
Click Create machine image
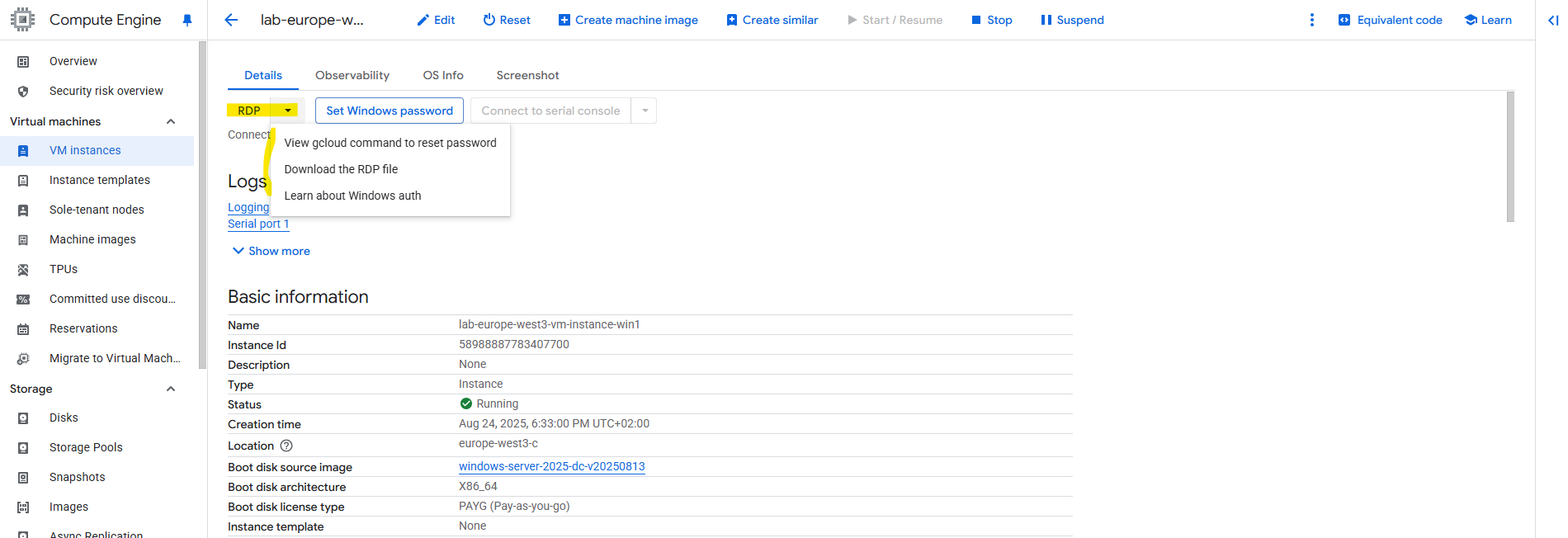tap(628, 20)
